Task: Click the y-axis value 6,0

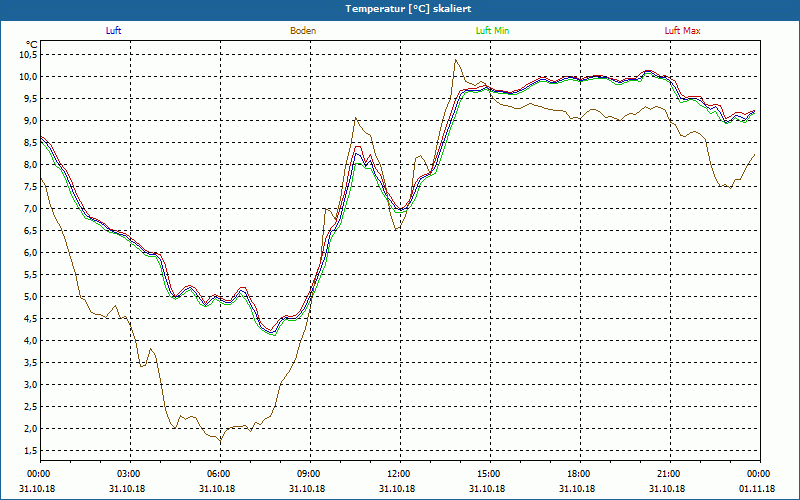Action: click(30, 253)
